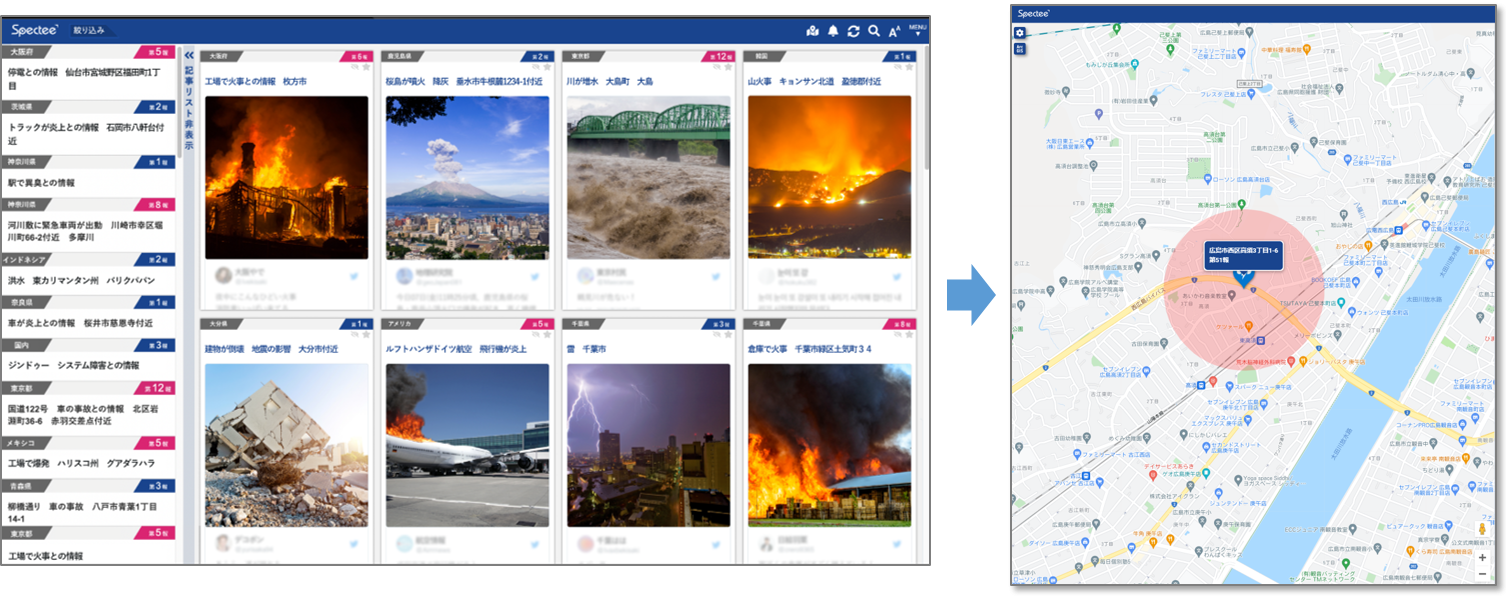The width and height of the screenshot is (1506, 599).
Task: Click the Twitter icon on the ルフトハンザ card
Action: pyautogui.click(x=534, y=544)
